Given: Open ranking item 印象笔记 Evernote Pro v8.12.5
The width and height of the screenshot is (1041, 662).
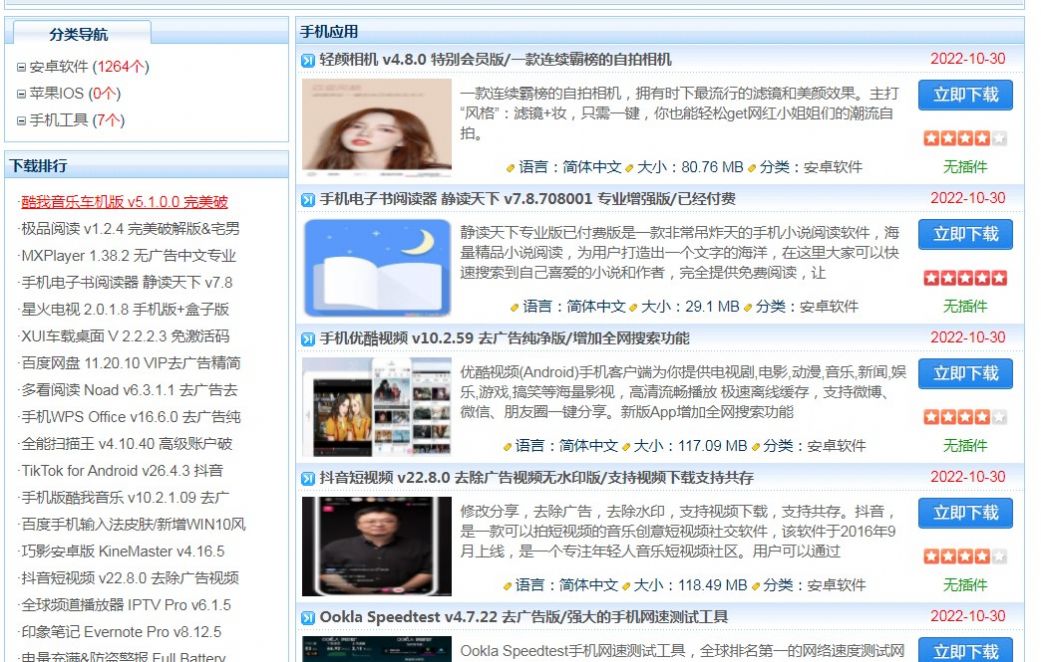Looking at the screenshot, I should pyautogui.click(x=121, y=632).
